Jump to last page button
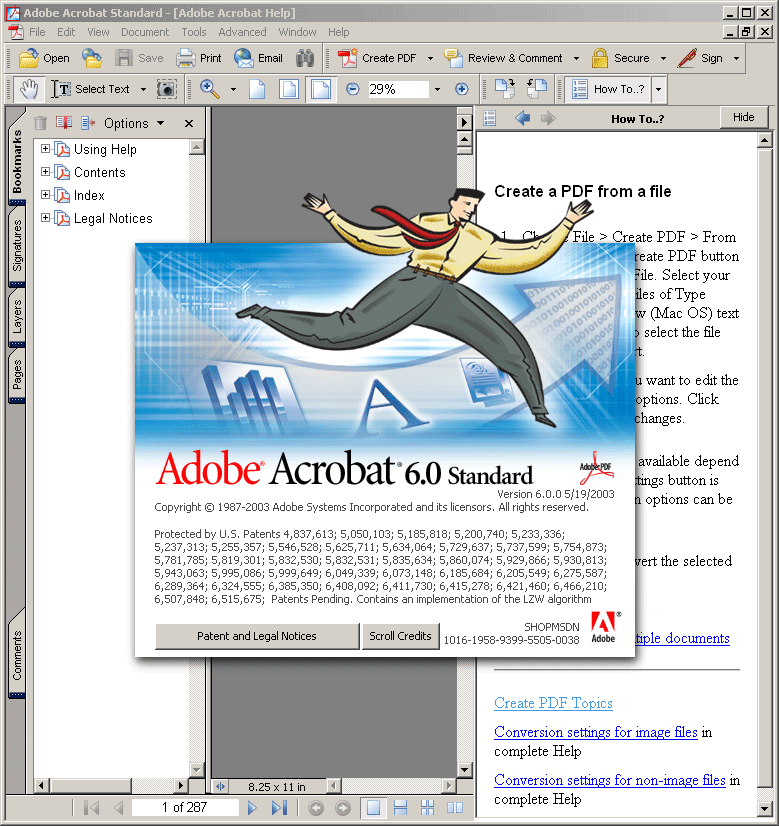 click(279, 808)
